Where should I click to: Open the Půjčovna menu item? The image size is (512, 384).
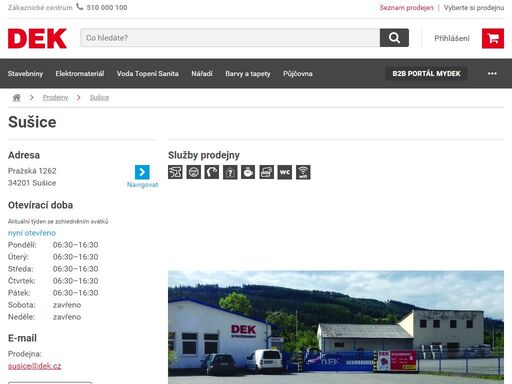pos(298,74)
